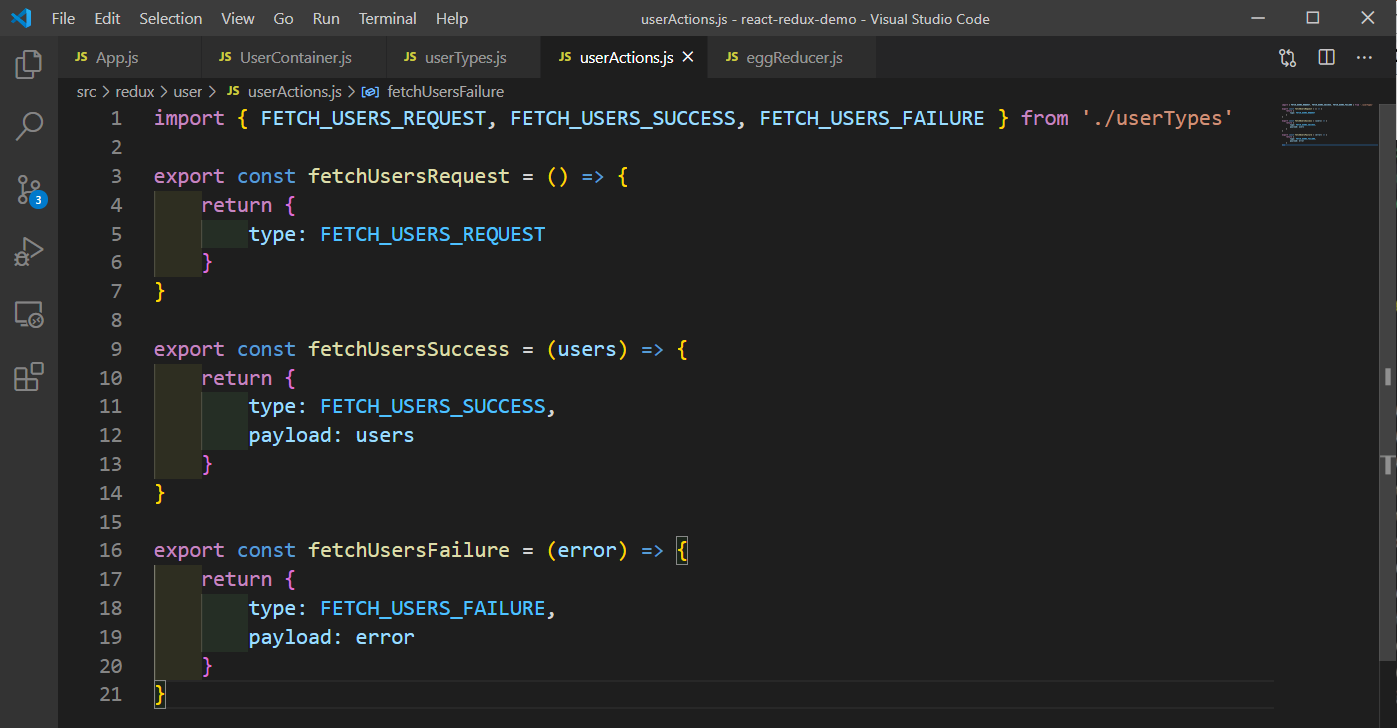
Task: Click the import keyword on line 1
Action: coord(189,118)
